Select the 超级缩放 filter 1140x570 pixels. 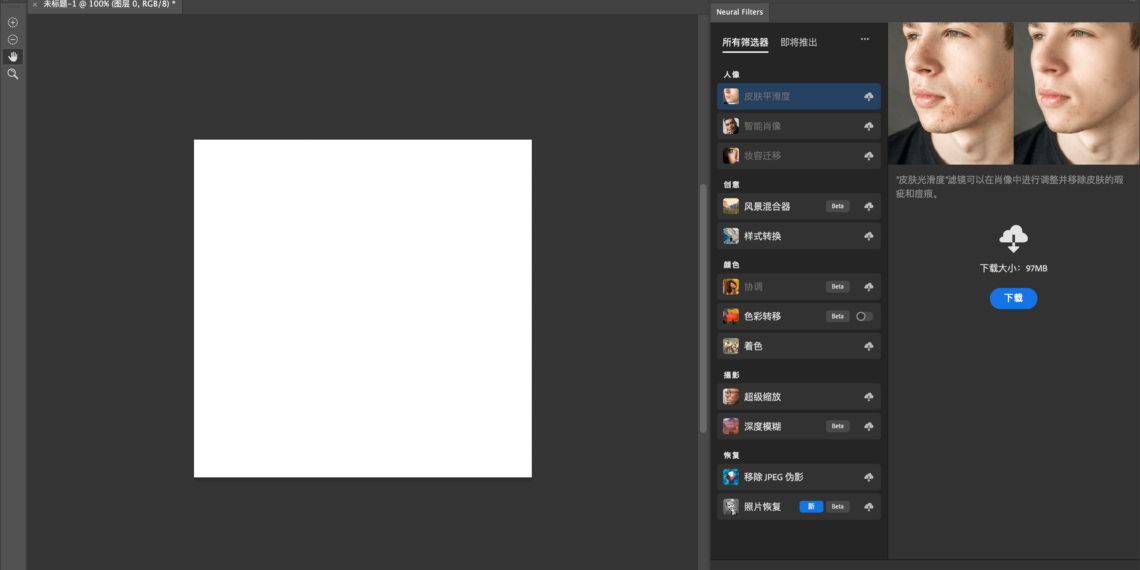(x=798, y=397)
